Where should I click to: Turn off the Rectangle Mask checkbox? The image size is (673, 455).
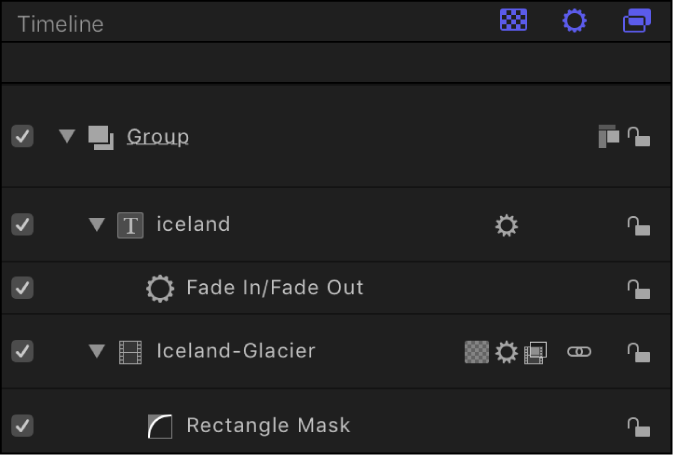23,426
